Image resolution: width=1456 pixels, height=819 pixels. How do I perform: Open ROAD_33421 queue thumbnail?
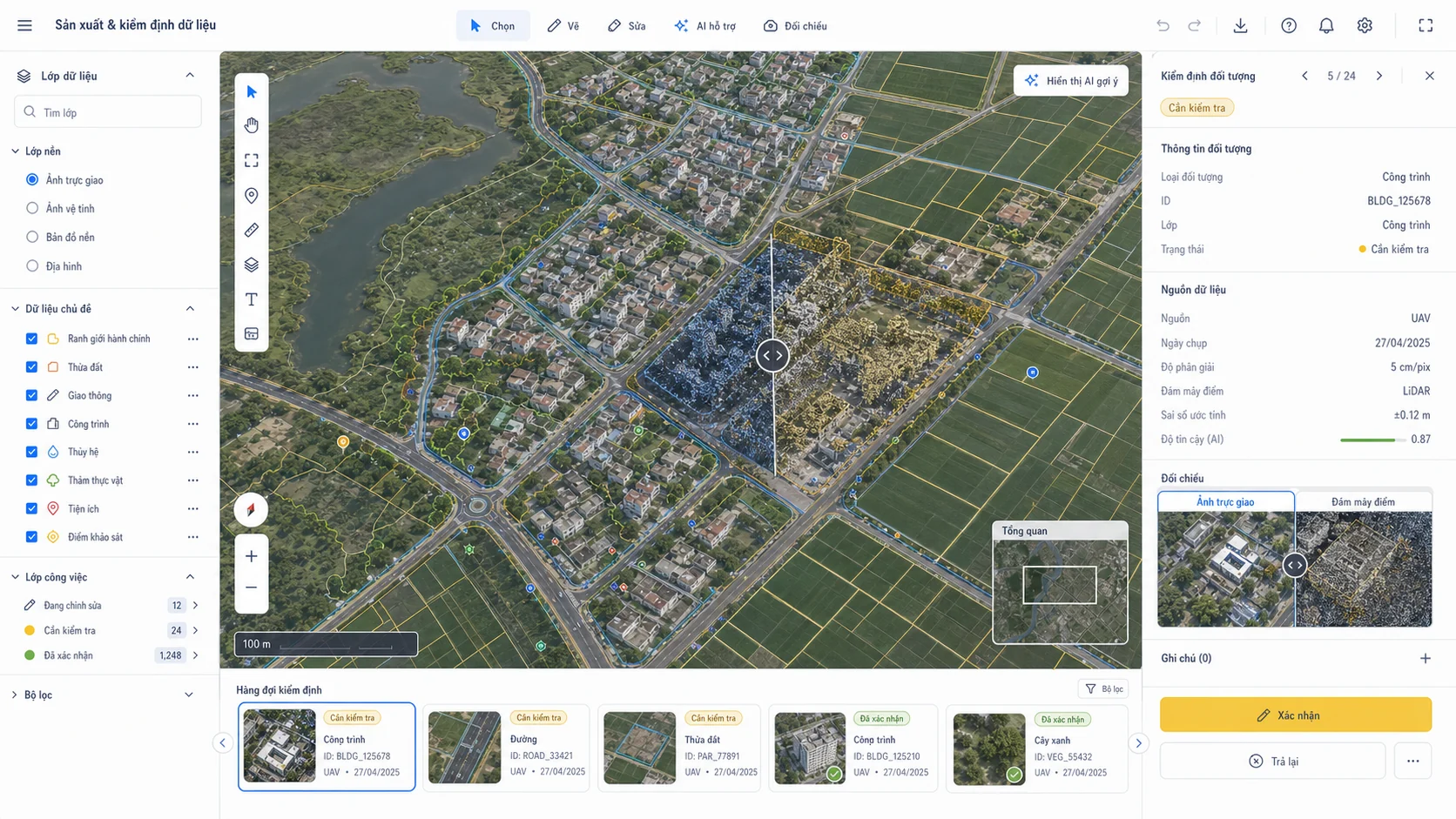coord(465,747)
